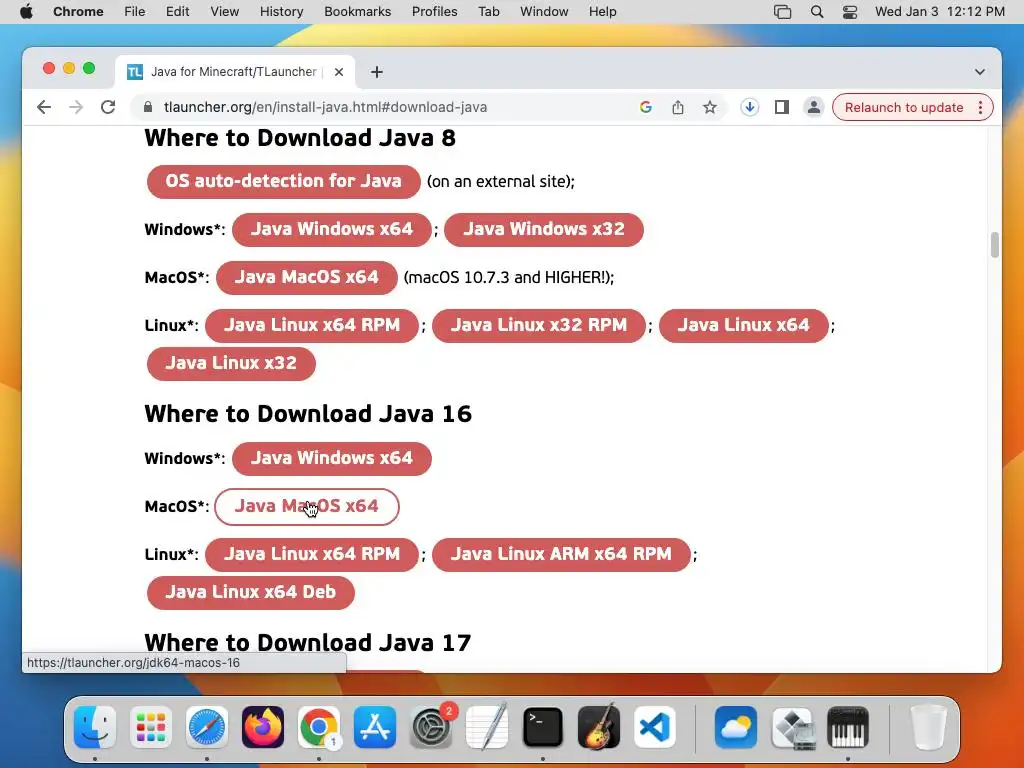Download Java 16 MacOS x64
The image size is (1024, 768).
pos(307,507)
